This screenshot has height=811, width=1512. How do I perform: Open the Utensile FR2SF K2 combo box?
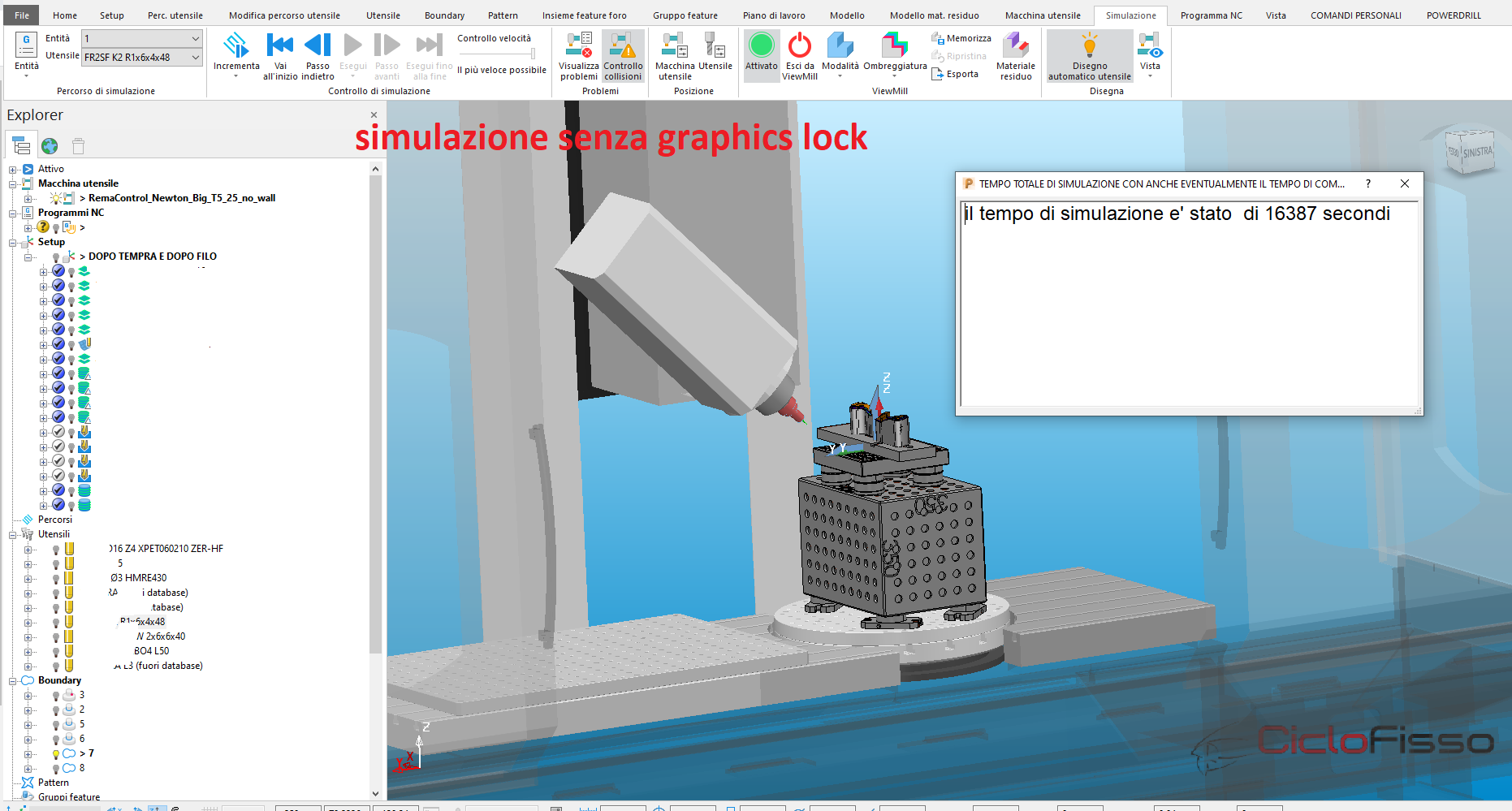point(141,57)
